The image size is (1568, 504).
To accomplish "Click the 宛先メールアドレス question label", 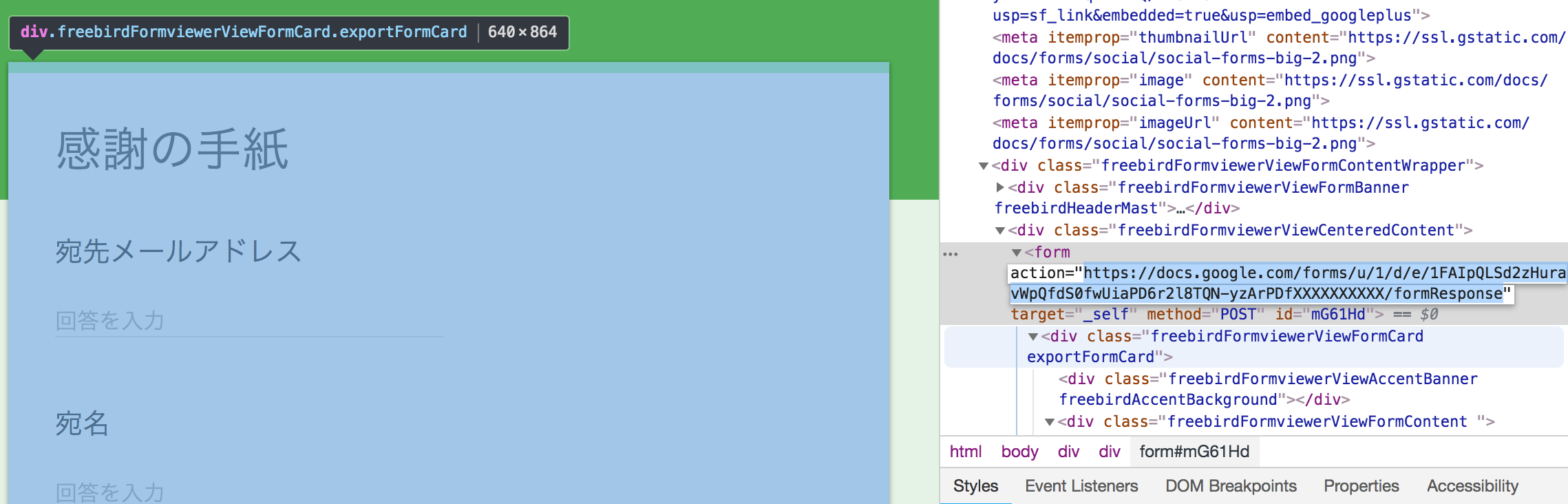I will pos(178,251).
